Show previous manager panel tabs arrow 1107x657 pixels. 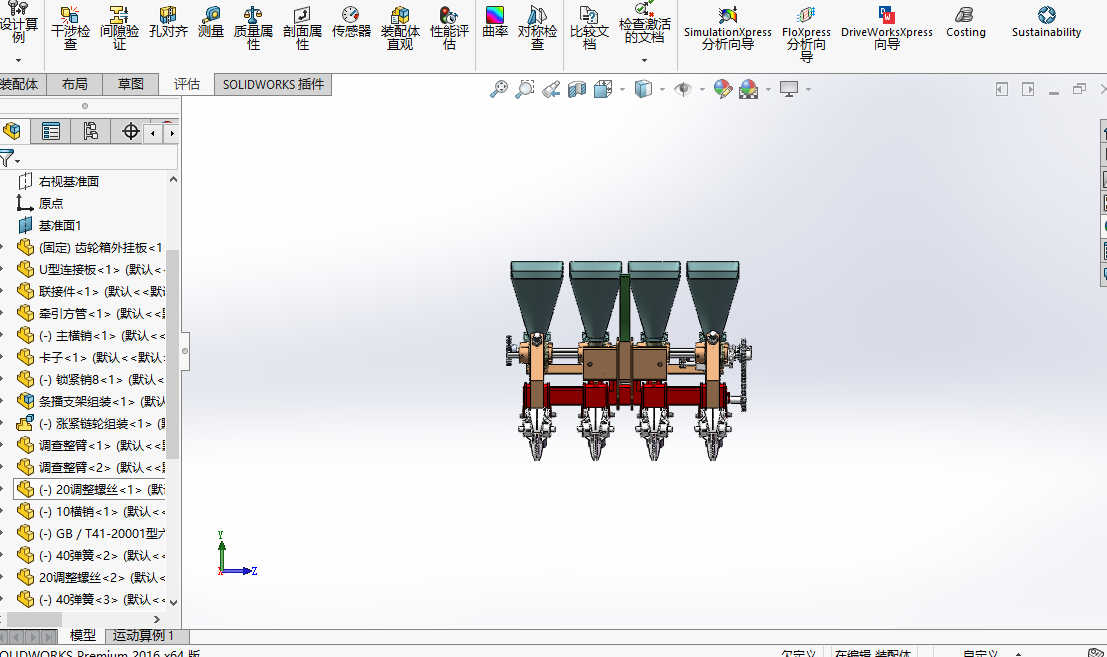153,133
